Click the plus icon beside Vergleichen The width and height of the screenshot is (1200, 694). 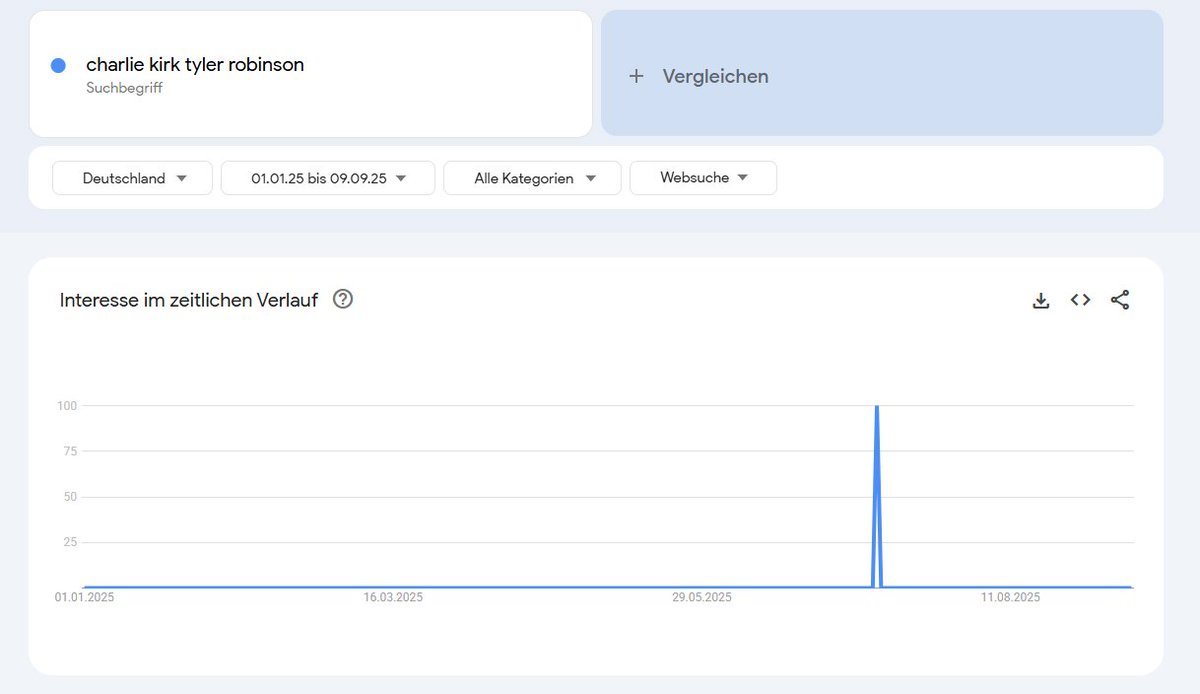click(636, 76)
